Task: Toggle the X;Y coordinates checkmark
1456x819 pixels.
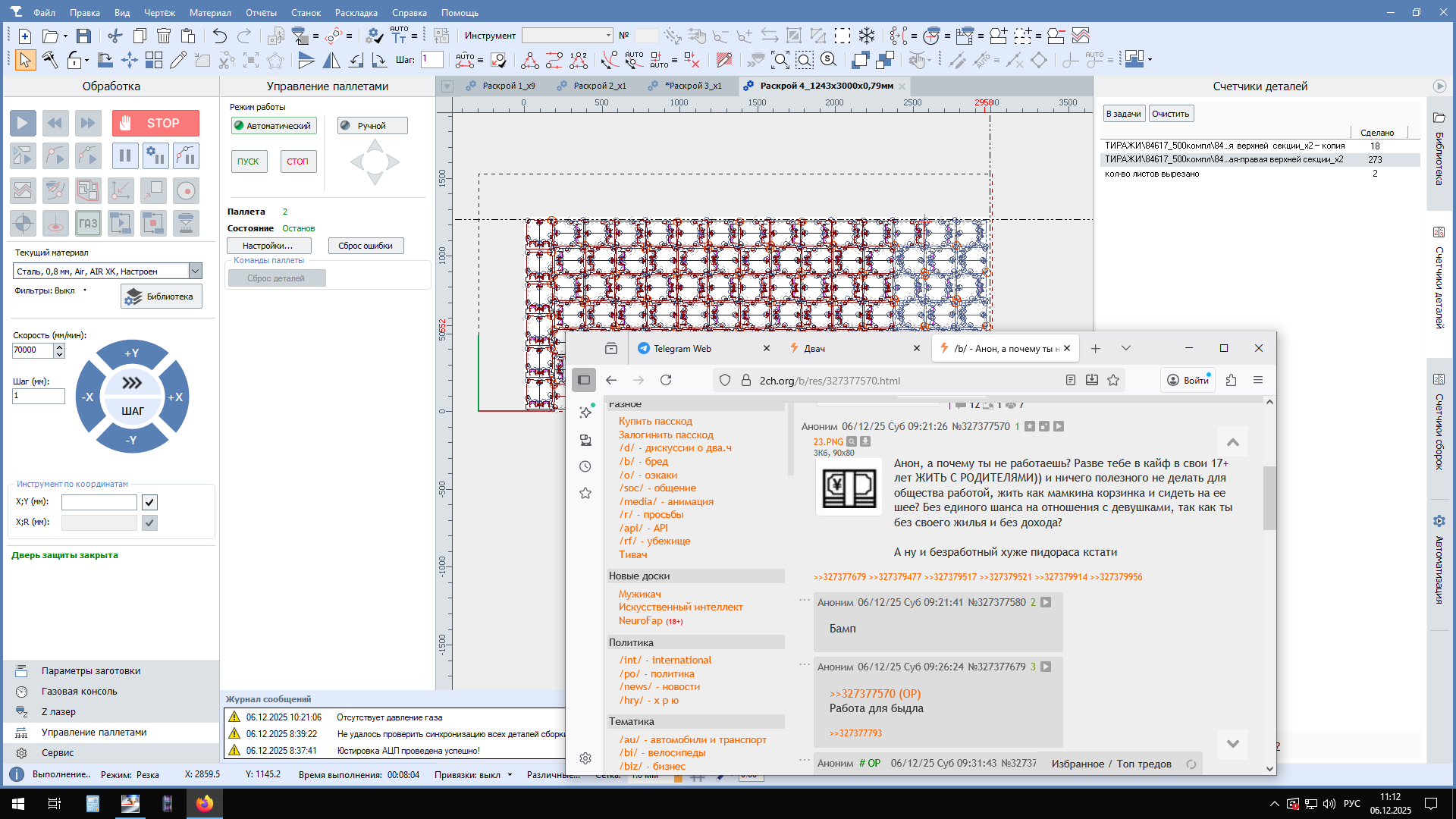Action: click(149, 502)
